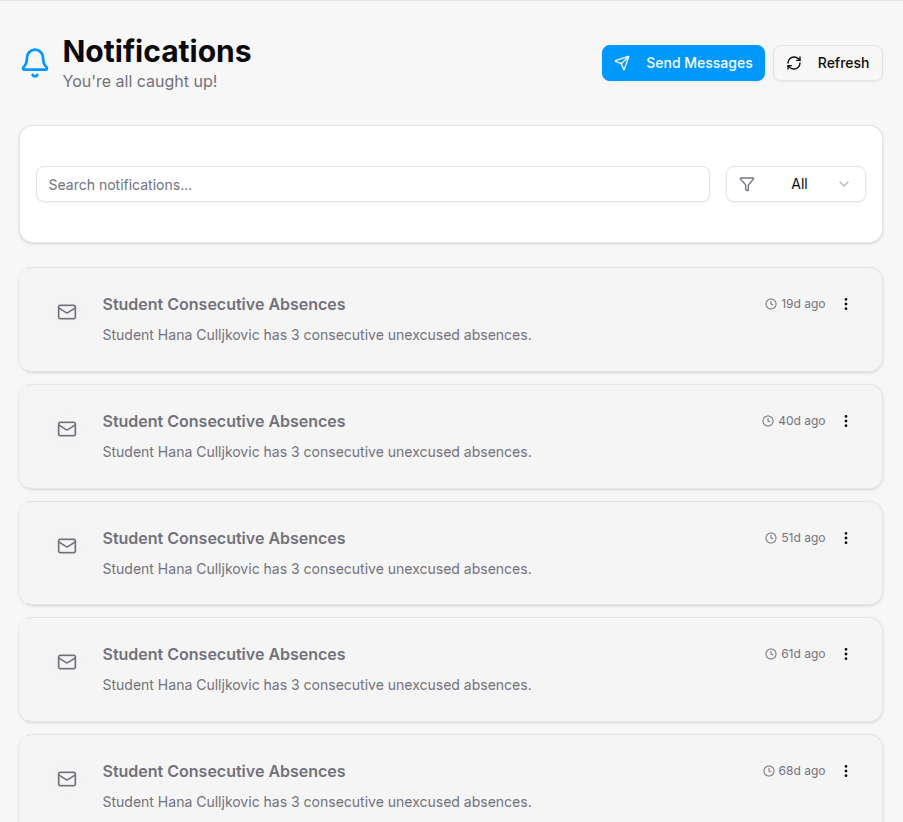
Task: Click the refresh arrows icon on Refresh button
Action: tap(794, 63)
